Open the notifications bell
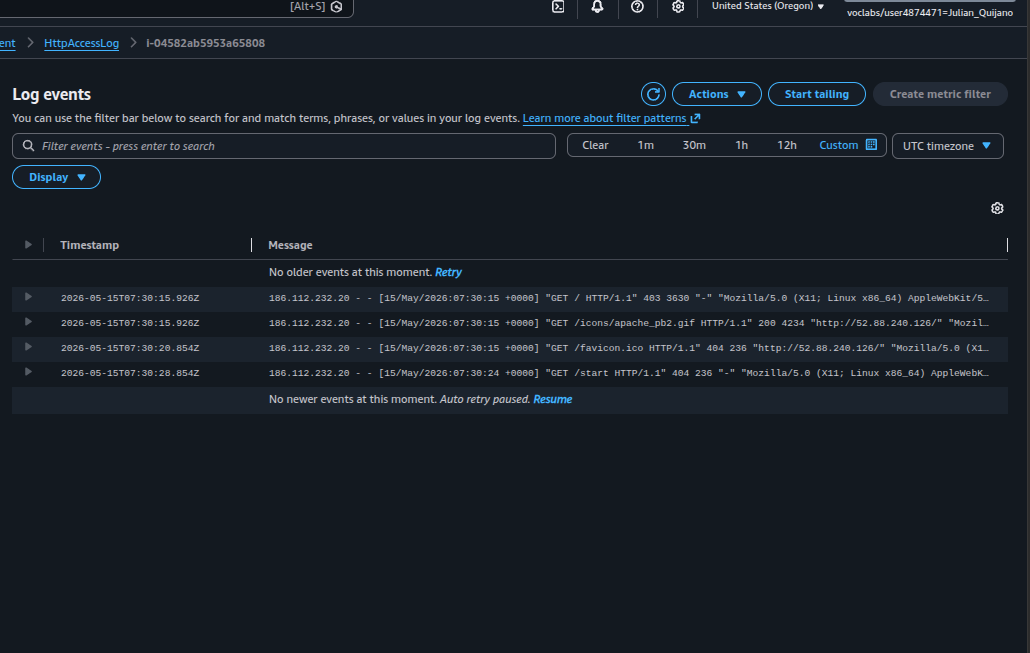 point(597,7)
